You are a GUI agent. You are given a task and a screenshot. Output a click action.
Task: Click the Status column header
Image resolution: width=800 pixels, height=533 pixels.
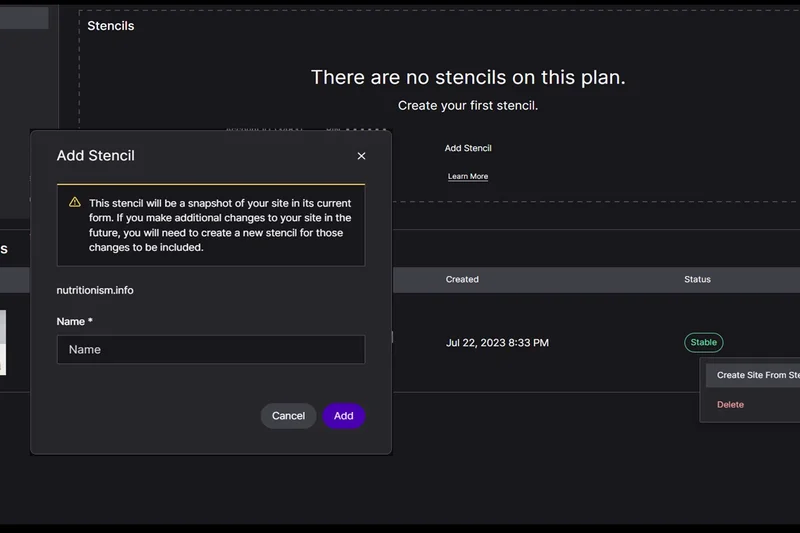click(x=697, y=280)
